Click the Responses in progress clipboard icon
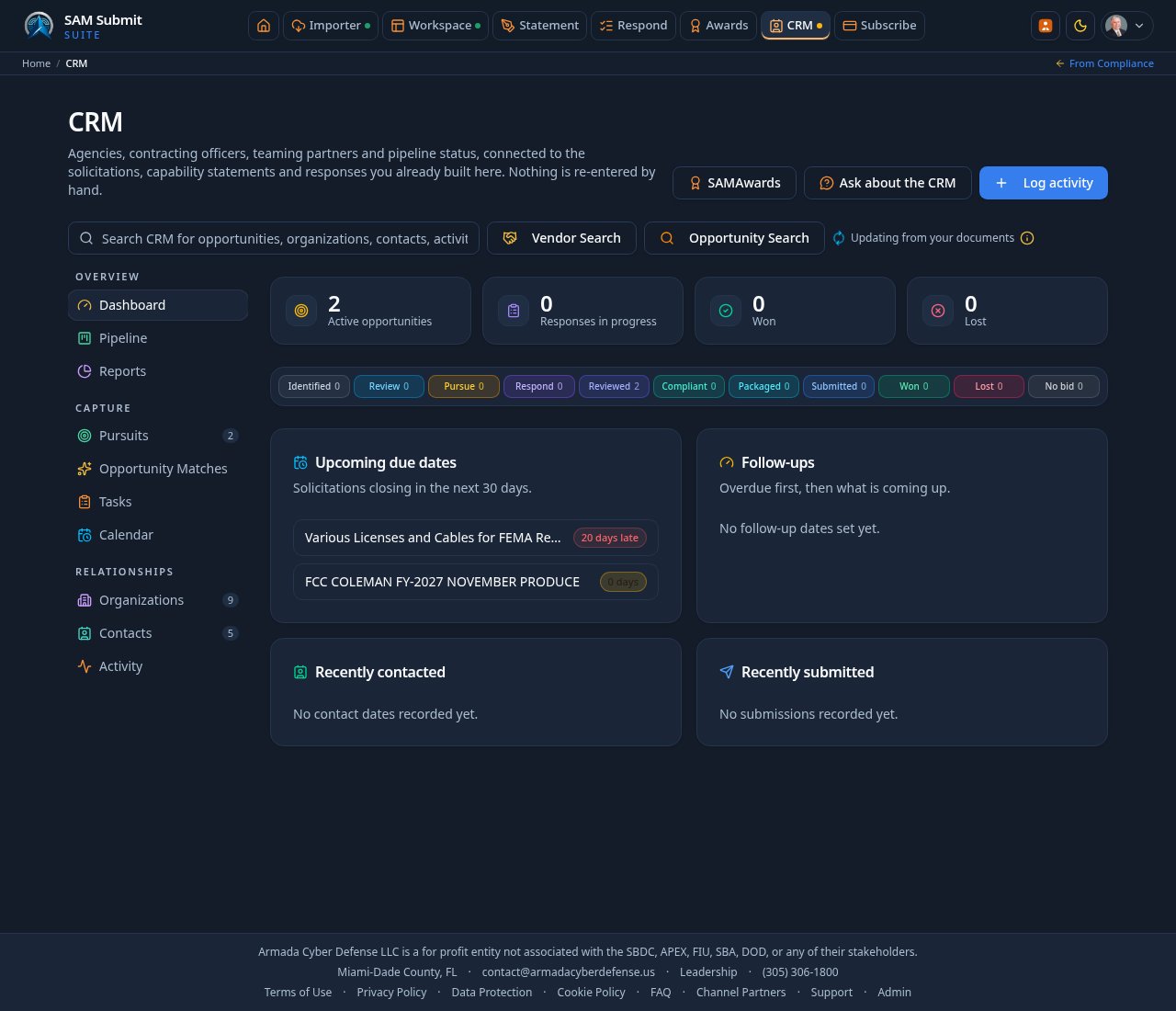1176x1011 pixels. [514, 311]
